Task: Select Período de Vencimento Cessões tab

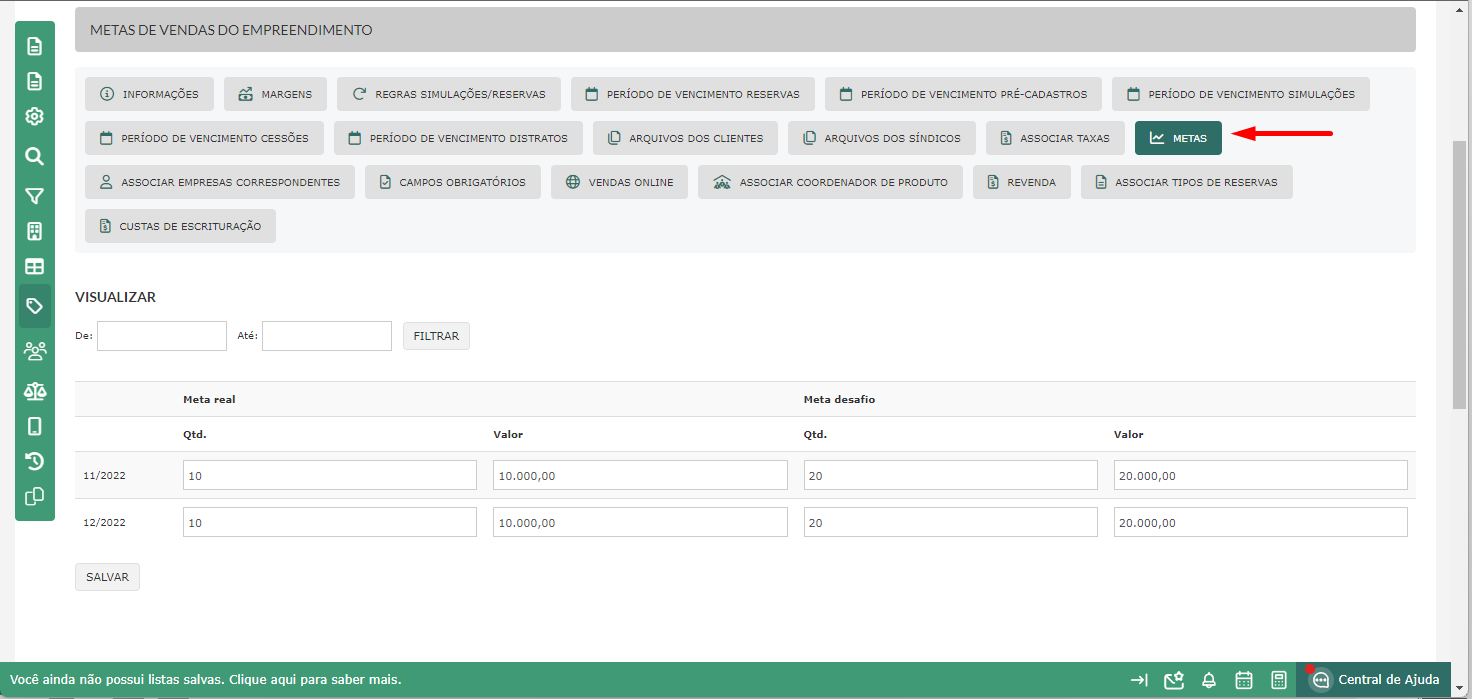Action: point(204,138)
